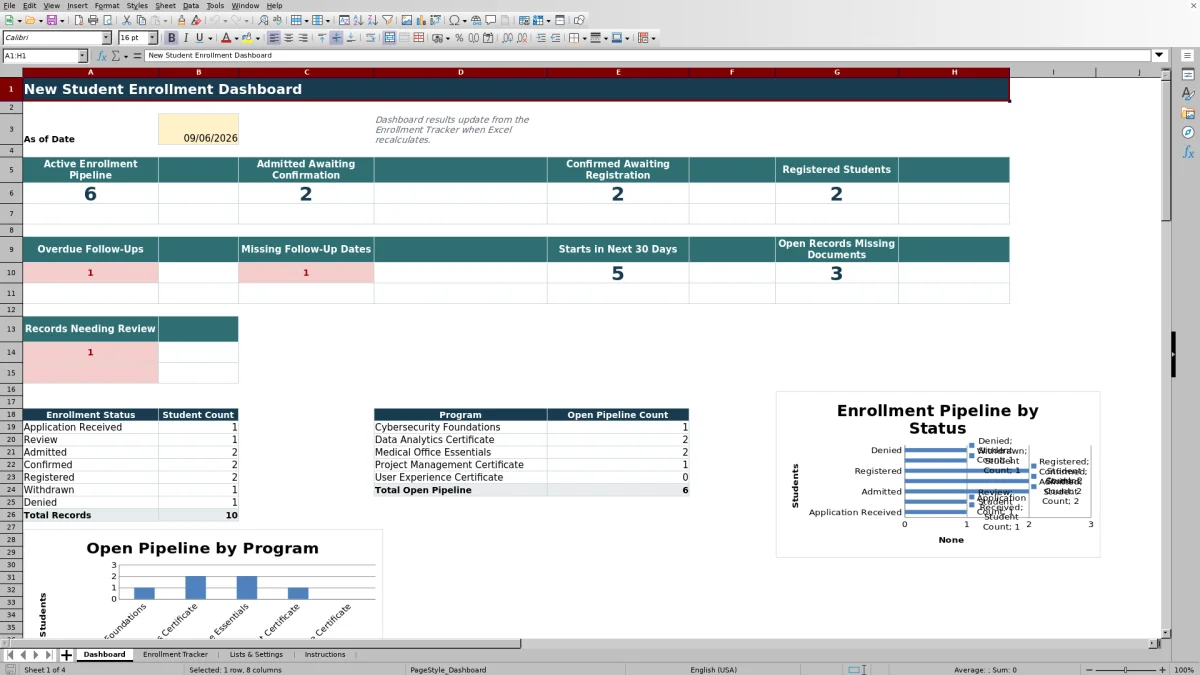Open the Borders dropdown arrow
The image size is (1200, 675).
583,38
